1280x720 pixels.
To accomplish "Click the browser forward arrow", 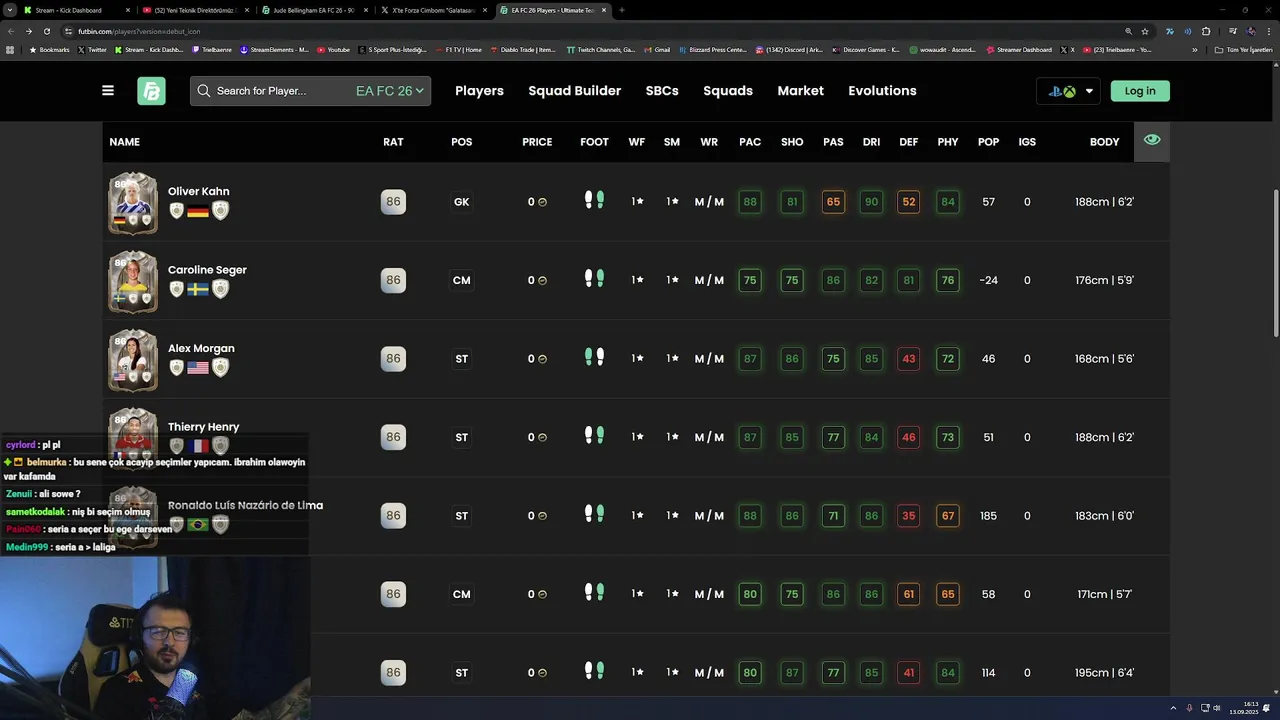I will (30, 31).
